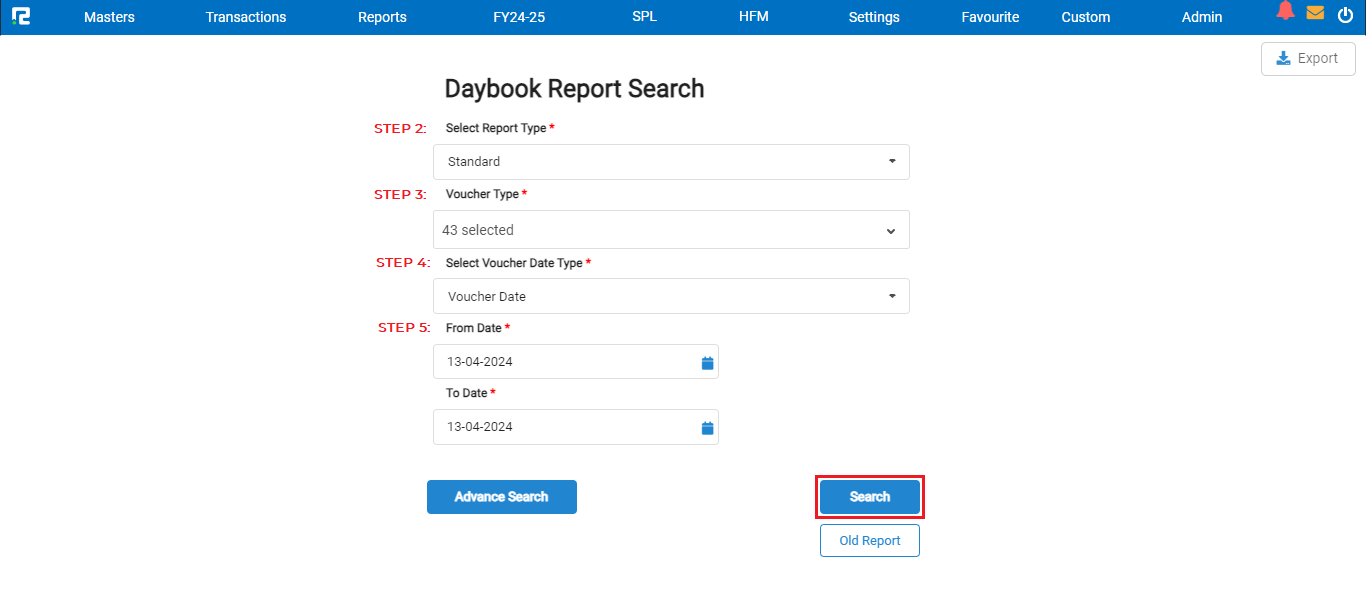Select the FY24-25 menu item

[x=519, y=17]
